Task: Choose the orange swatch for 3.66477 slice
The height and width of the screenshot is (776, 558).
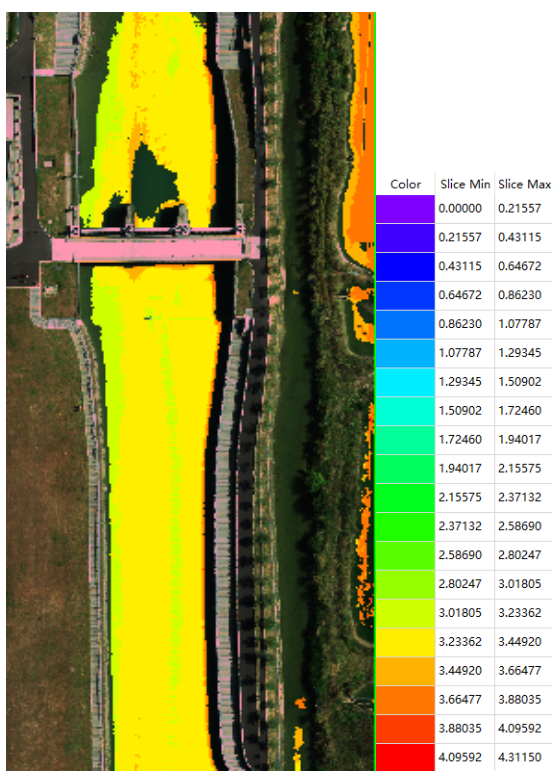Action: click(x=405, y=700)
